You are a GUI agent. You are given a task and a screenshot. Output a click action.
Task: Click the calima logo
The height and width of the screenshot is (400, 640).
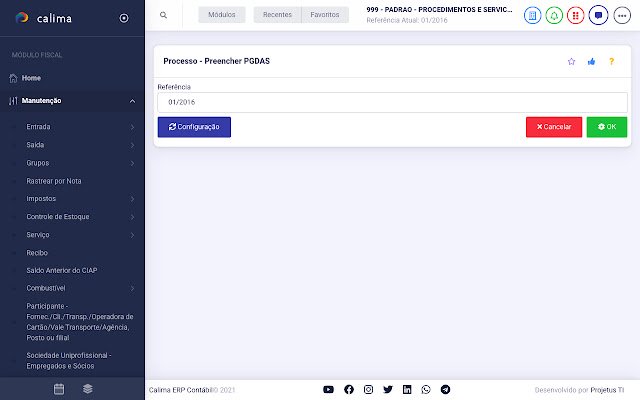click(x=43, y=18)
